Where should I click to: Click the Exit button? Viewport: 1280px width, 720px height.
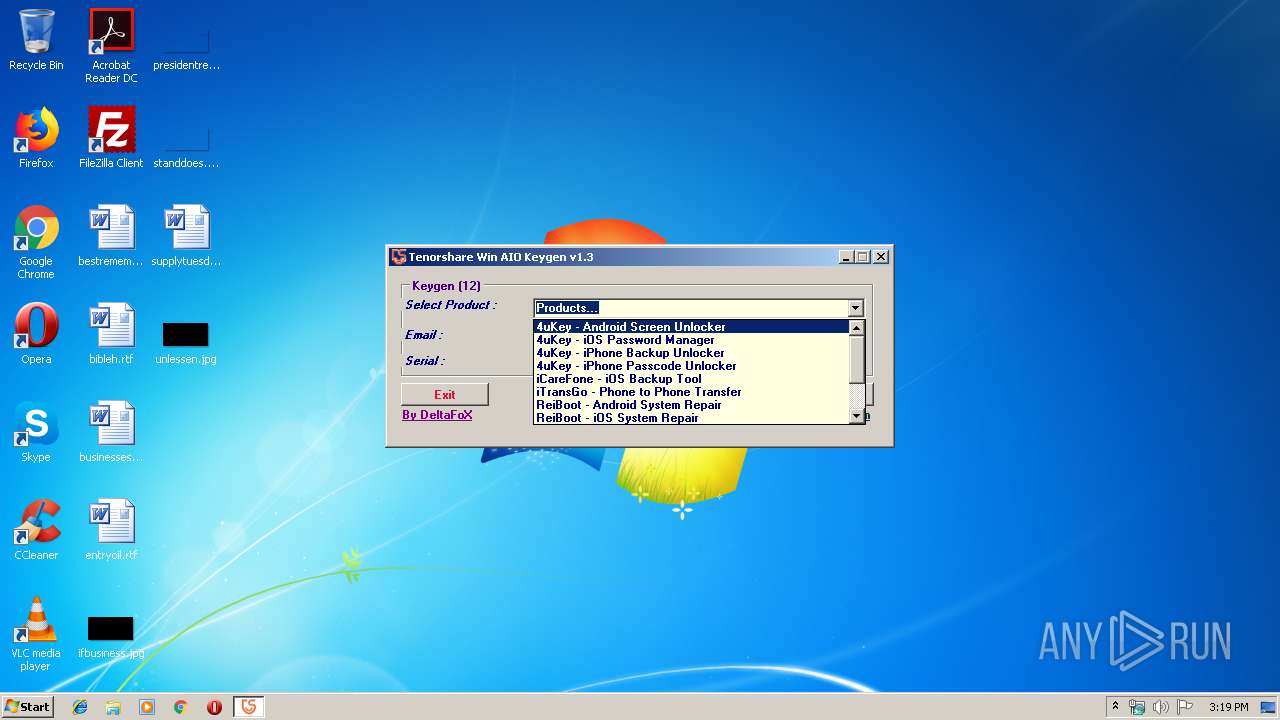point(445,395)
